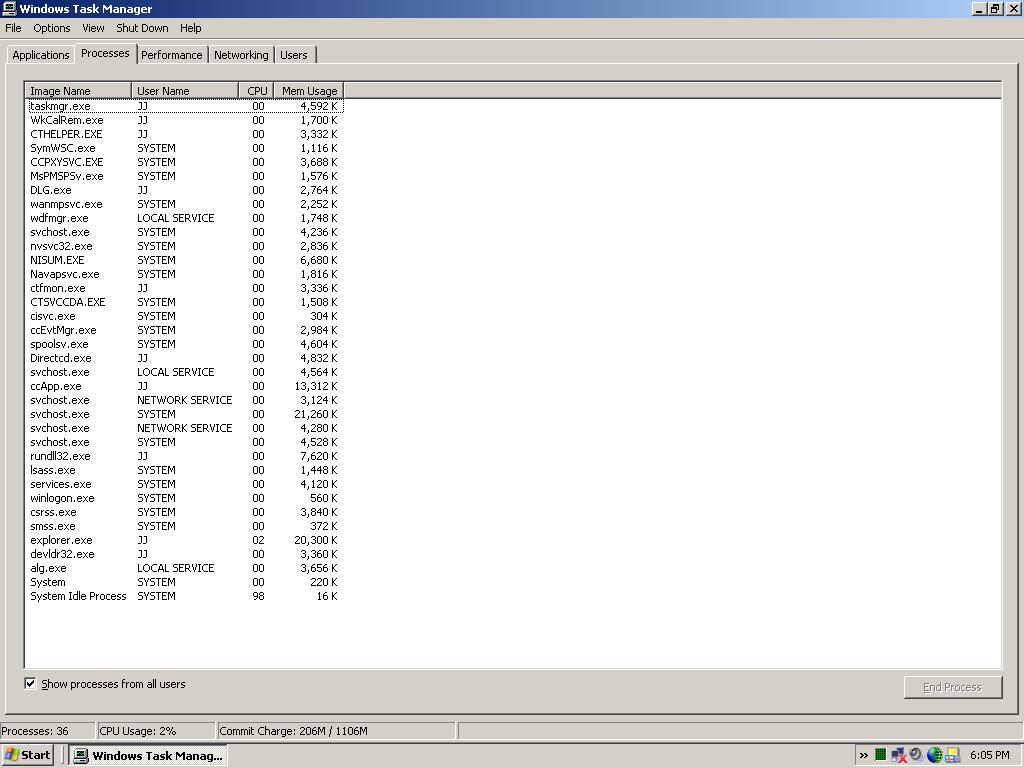Sort by the User Name column header
Viewport: 1024px width, 768px height.
185,91
